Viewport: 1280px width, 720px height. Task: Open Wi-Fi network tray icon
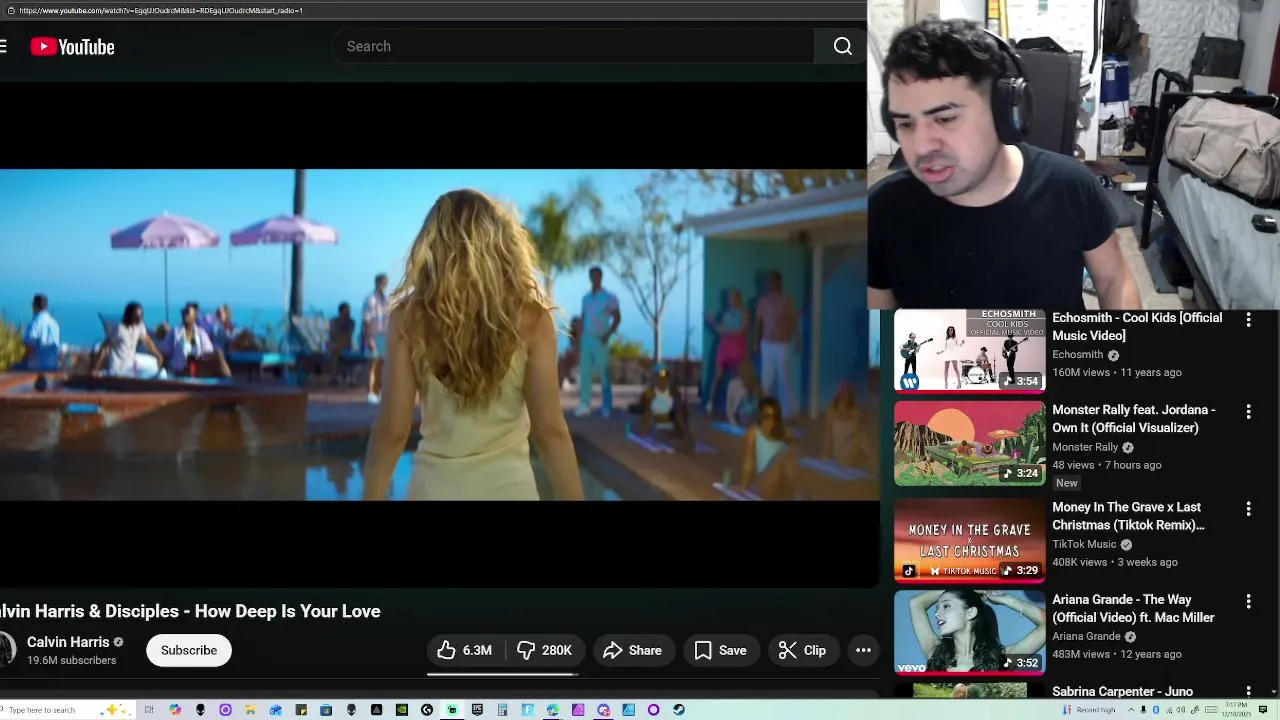(1169, 710)
